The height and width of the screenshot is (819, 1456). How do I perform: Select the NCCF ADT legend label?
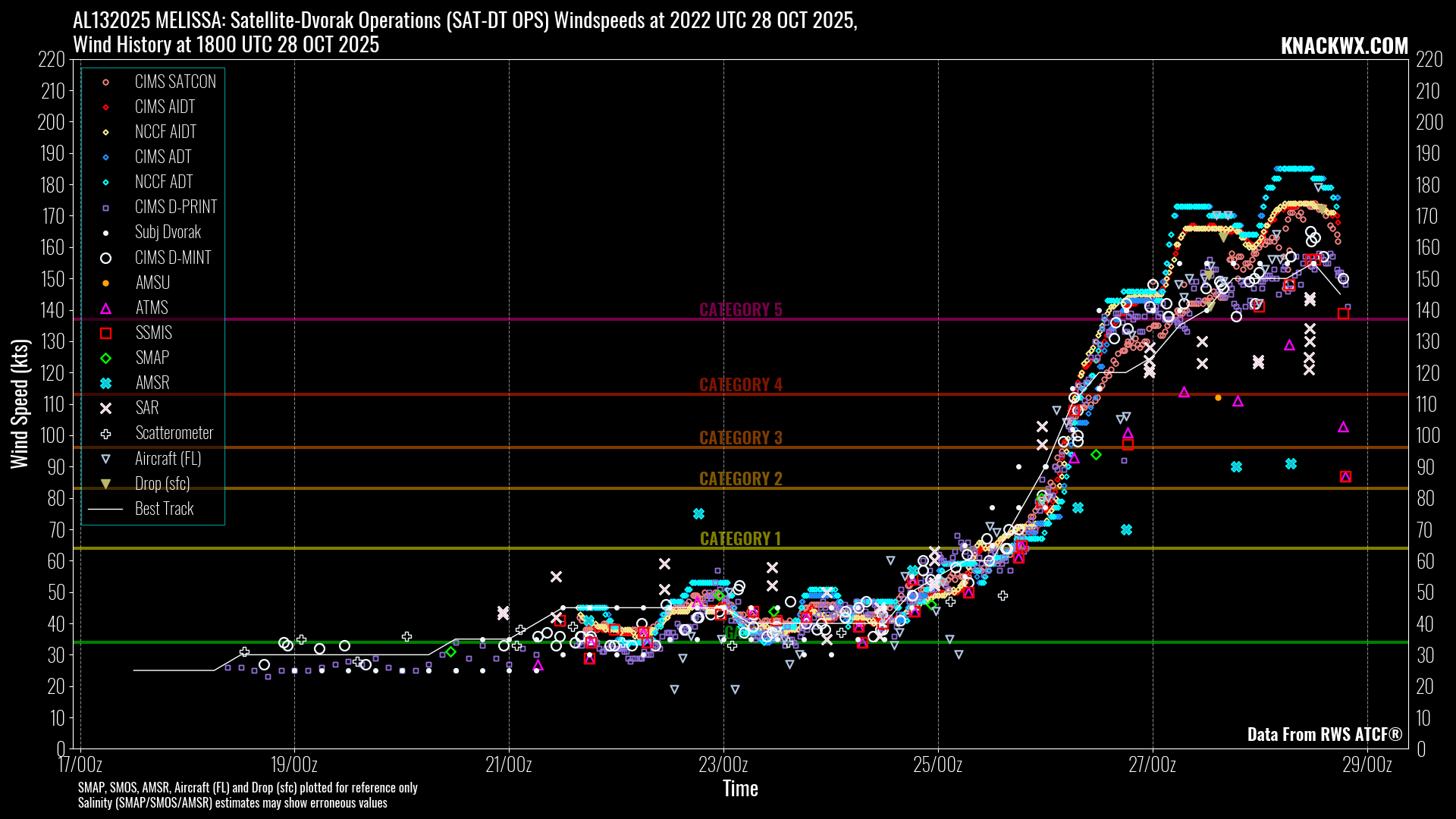[x=164, y=182]
